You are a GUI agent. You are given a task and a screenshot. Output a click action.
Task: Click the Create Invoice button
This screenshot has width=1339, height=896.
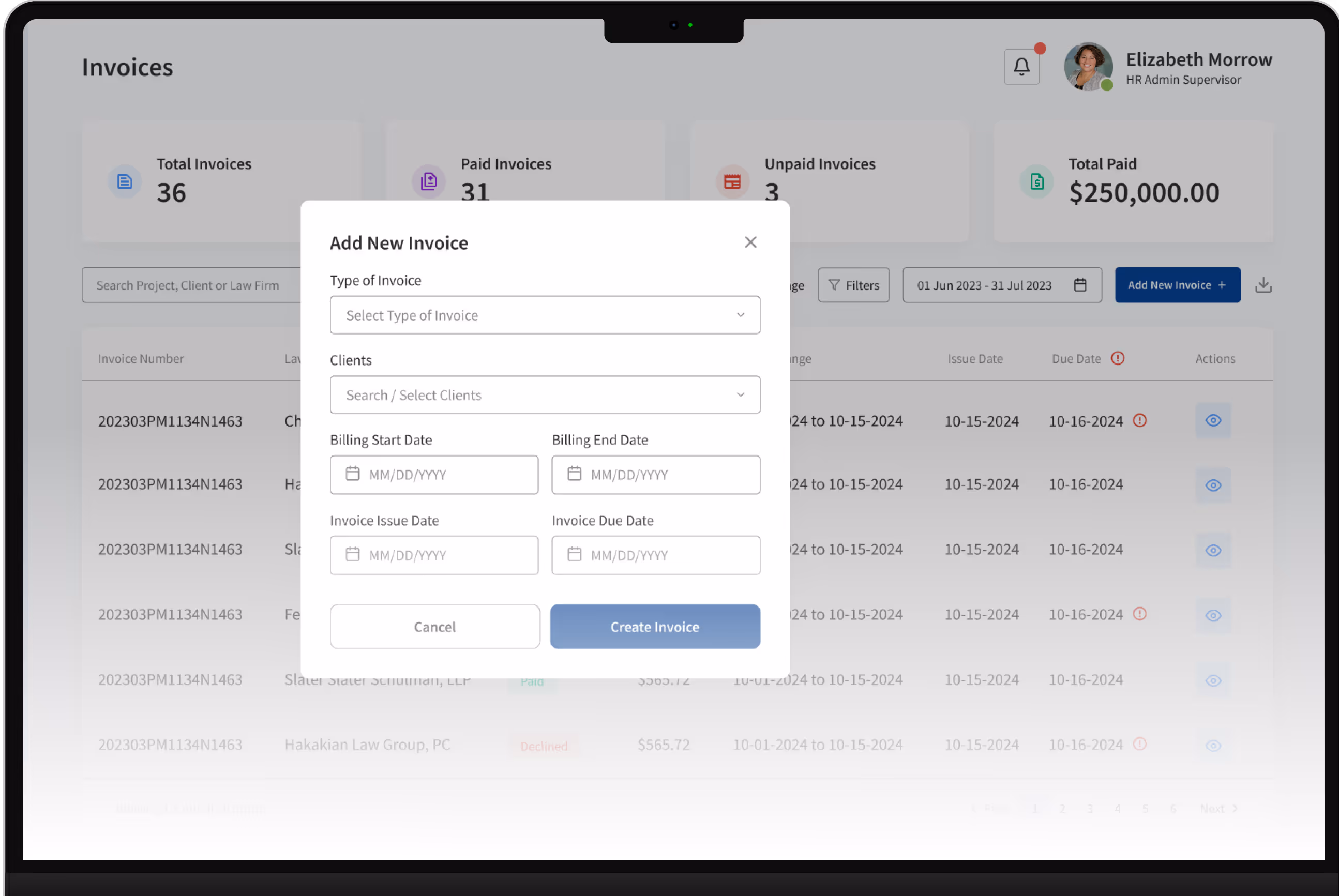tap(655, 626)
